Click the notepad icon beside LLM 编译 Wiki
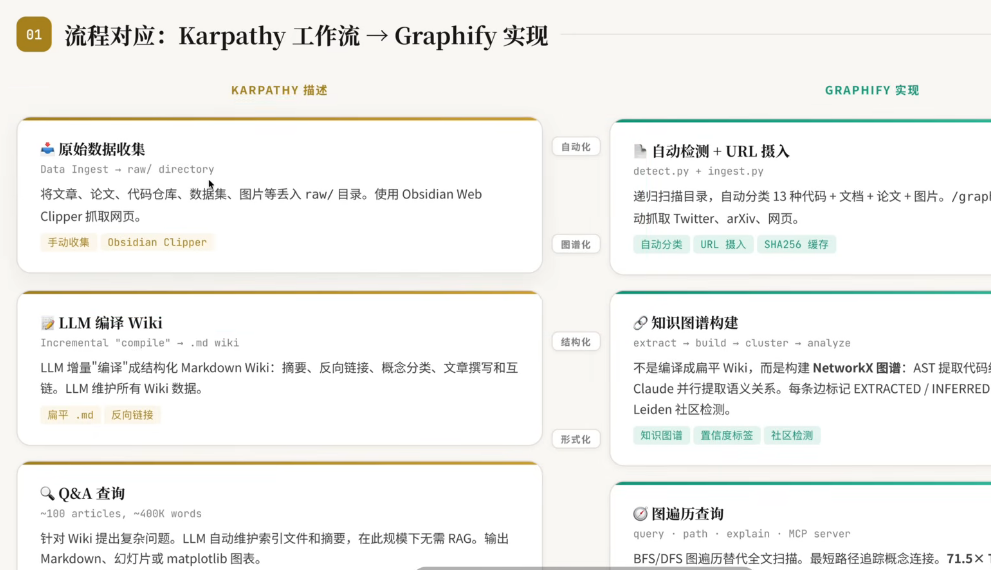Viewport: 991px width, 570px height. [x=47, y=324]
